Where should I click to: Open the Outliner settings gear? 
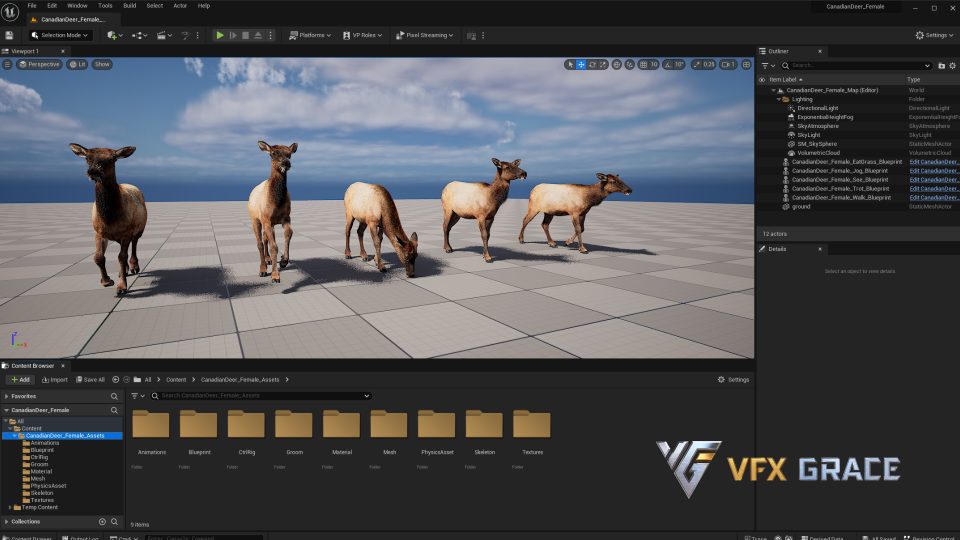coord(953,65)
